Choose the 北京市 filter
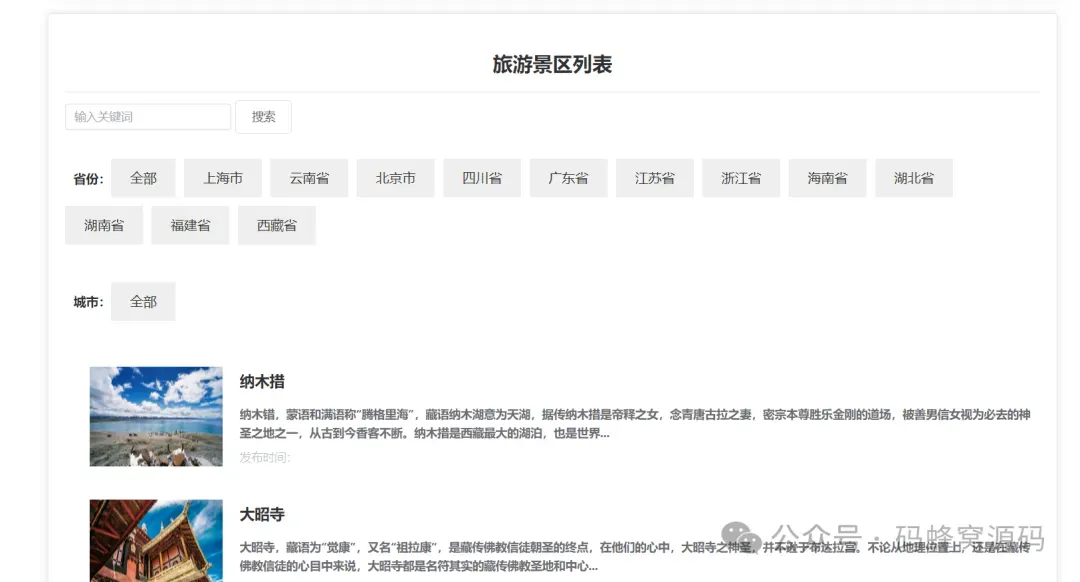Viewport: 1080px width, 582px height. (395, 178)
